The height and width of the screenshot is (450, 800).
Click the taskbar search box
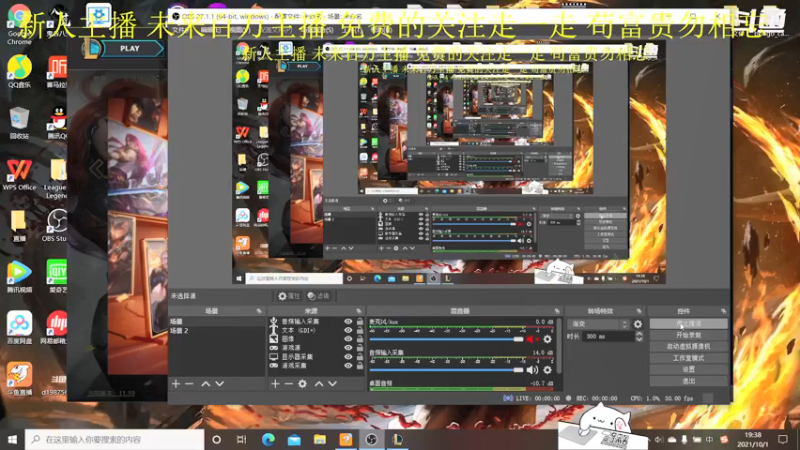(x=114, y=439)
